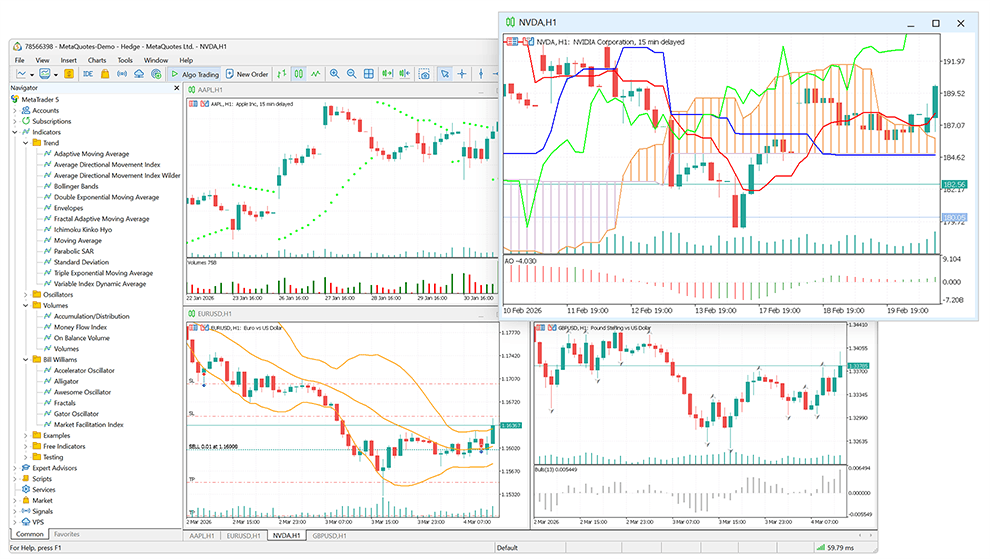Click the connection status 59.79 ms indicator

pyautogui.click(x=835, y=548)
